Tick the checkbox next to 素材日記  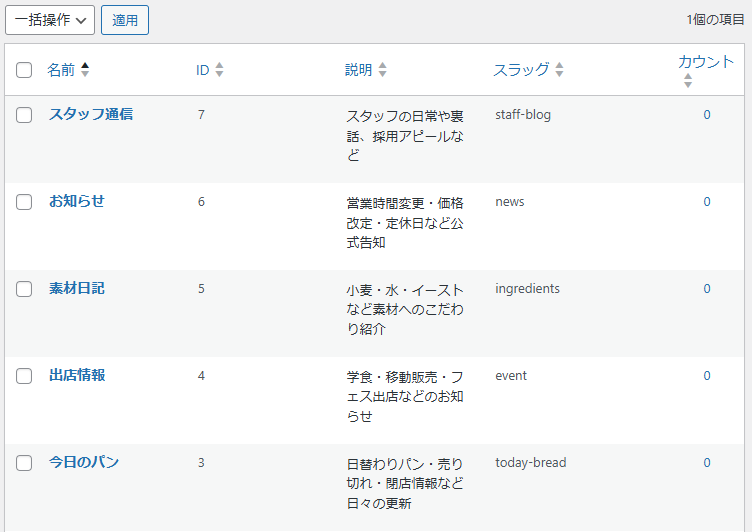click(25, 289)
